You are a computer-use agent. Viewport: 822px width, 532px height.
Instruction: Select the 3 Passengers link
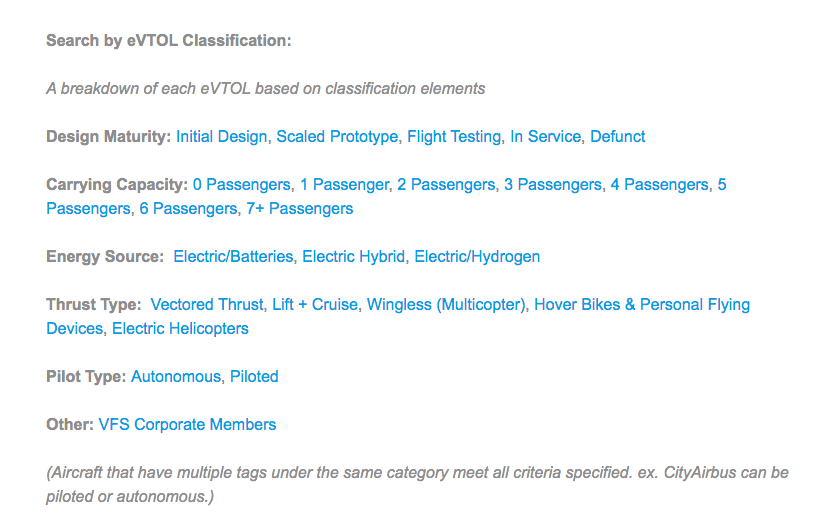[553, 185]
